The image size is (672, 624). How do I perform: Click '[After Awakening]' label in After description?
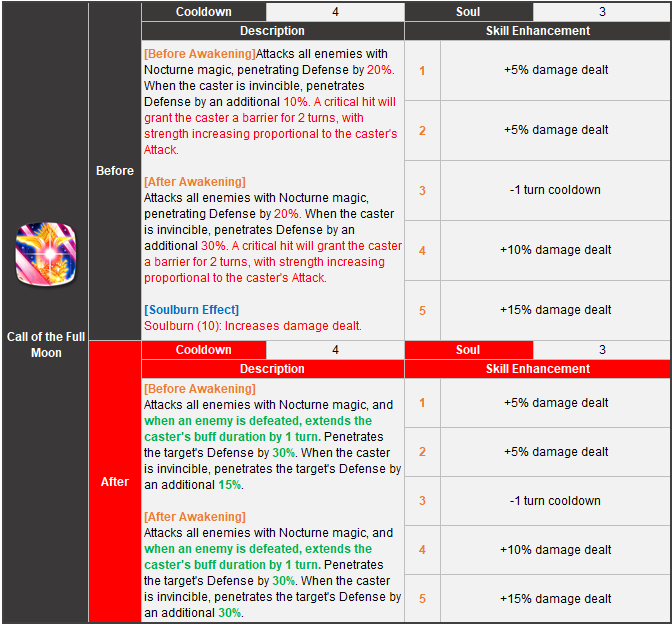tap(195, 517)
